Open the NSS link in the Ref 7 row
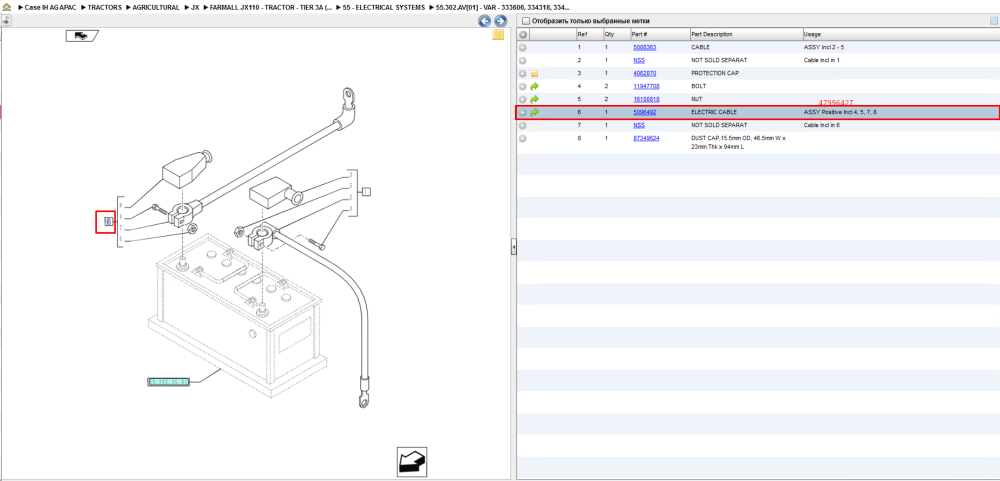The image size is (1000, 481). pyautogui.click(x=639, y=125)
